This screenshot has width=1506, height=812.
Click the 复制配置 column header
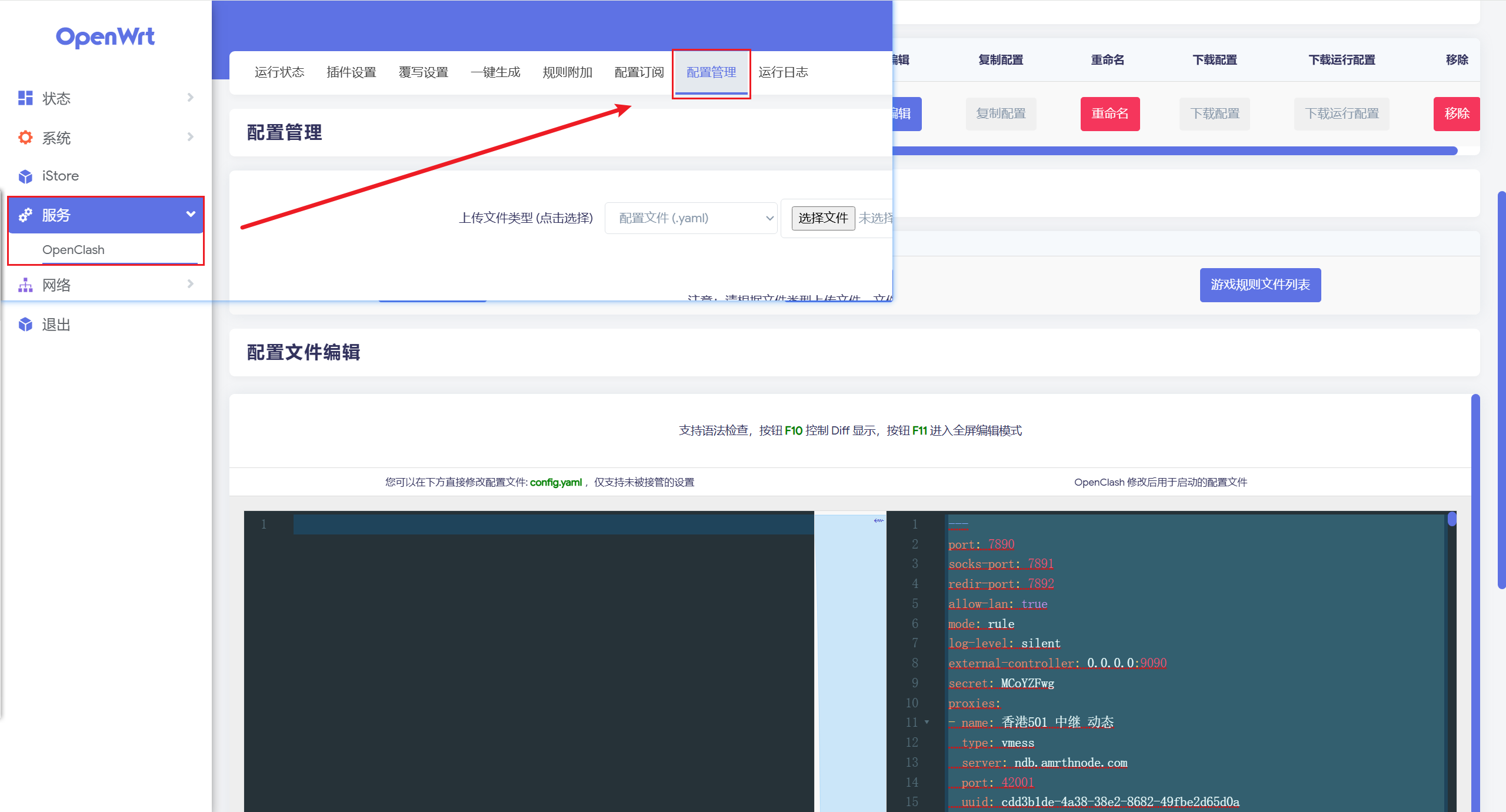1001,60
